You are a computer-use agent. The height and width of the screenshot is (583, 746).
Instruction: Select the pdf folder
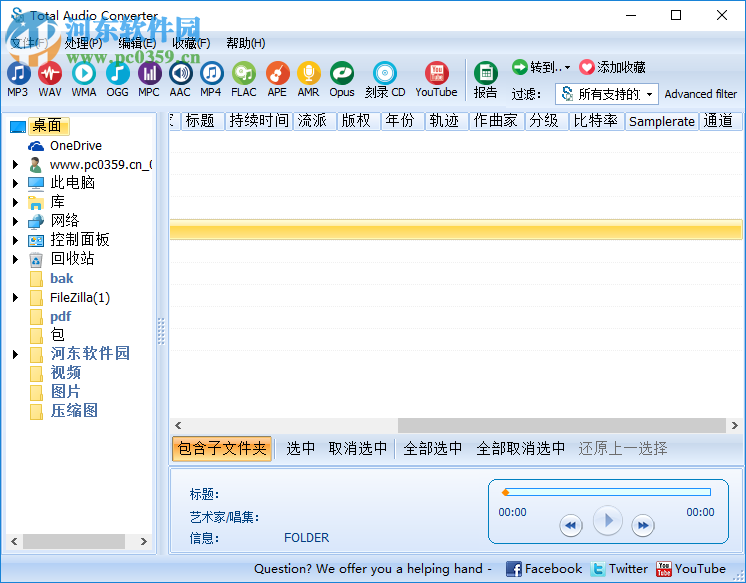click(x=60, y=316)
